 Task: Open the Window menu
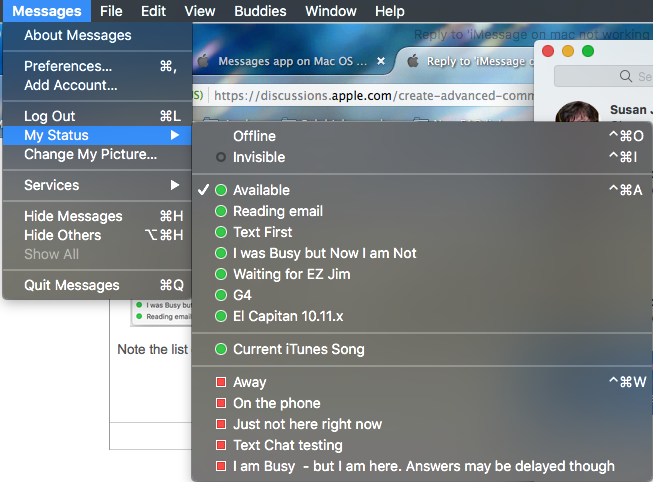tap(331, 11)
